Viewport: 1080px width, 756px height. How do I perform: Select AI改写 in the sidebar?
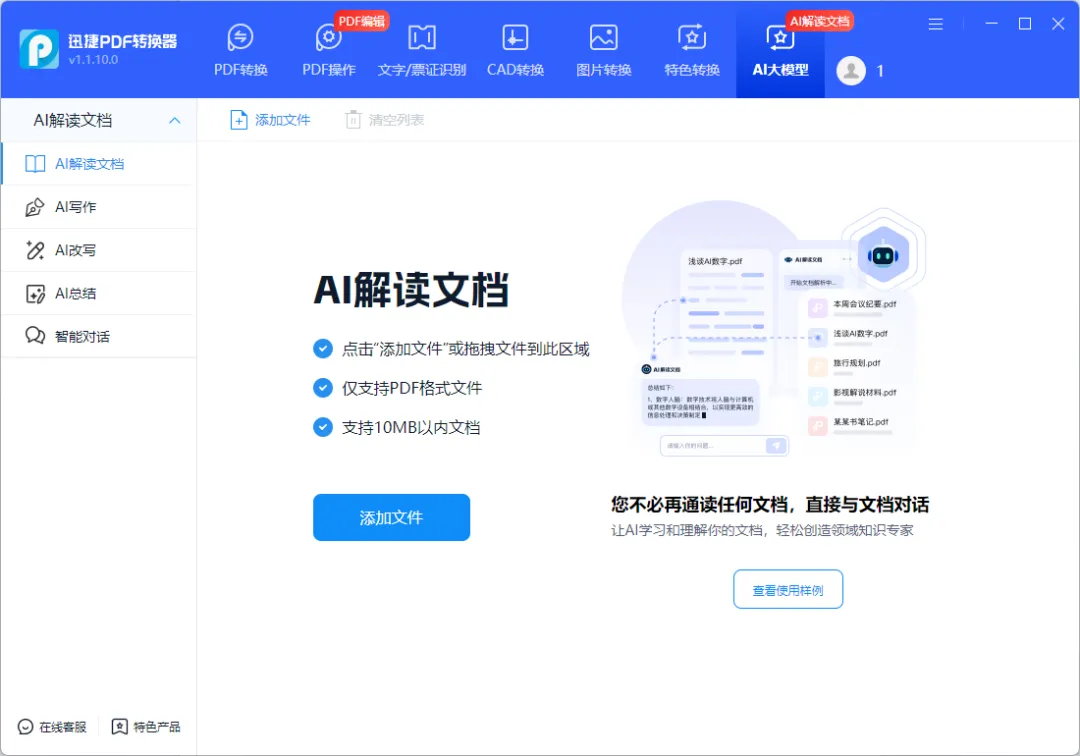tap(99, 250)
